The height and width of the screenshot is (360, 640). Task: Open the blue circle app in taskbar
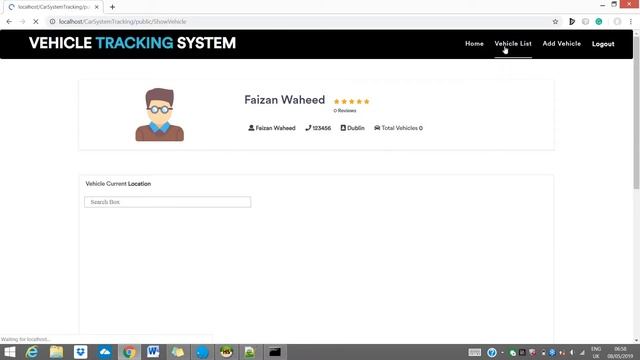coord(202,352)
